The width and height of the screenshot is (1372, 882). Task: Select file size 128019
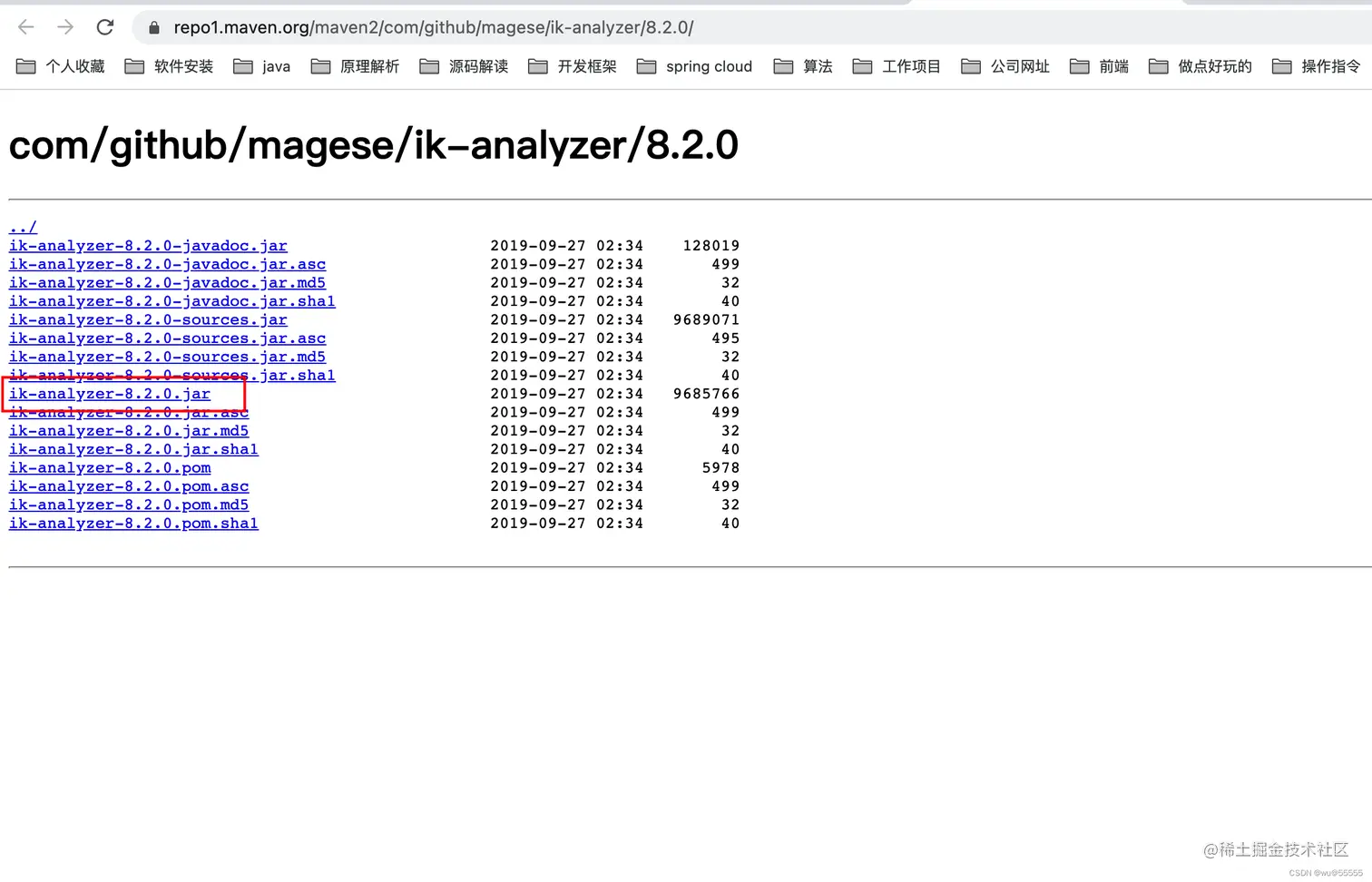click(710, 245)
